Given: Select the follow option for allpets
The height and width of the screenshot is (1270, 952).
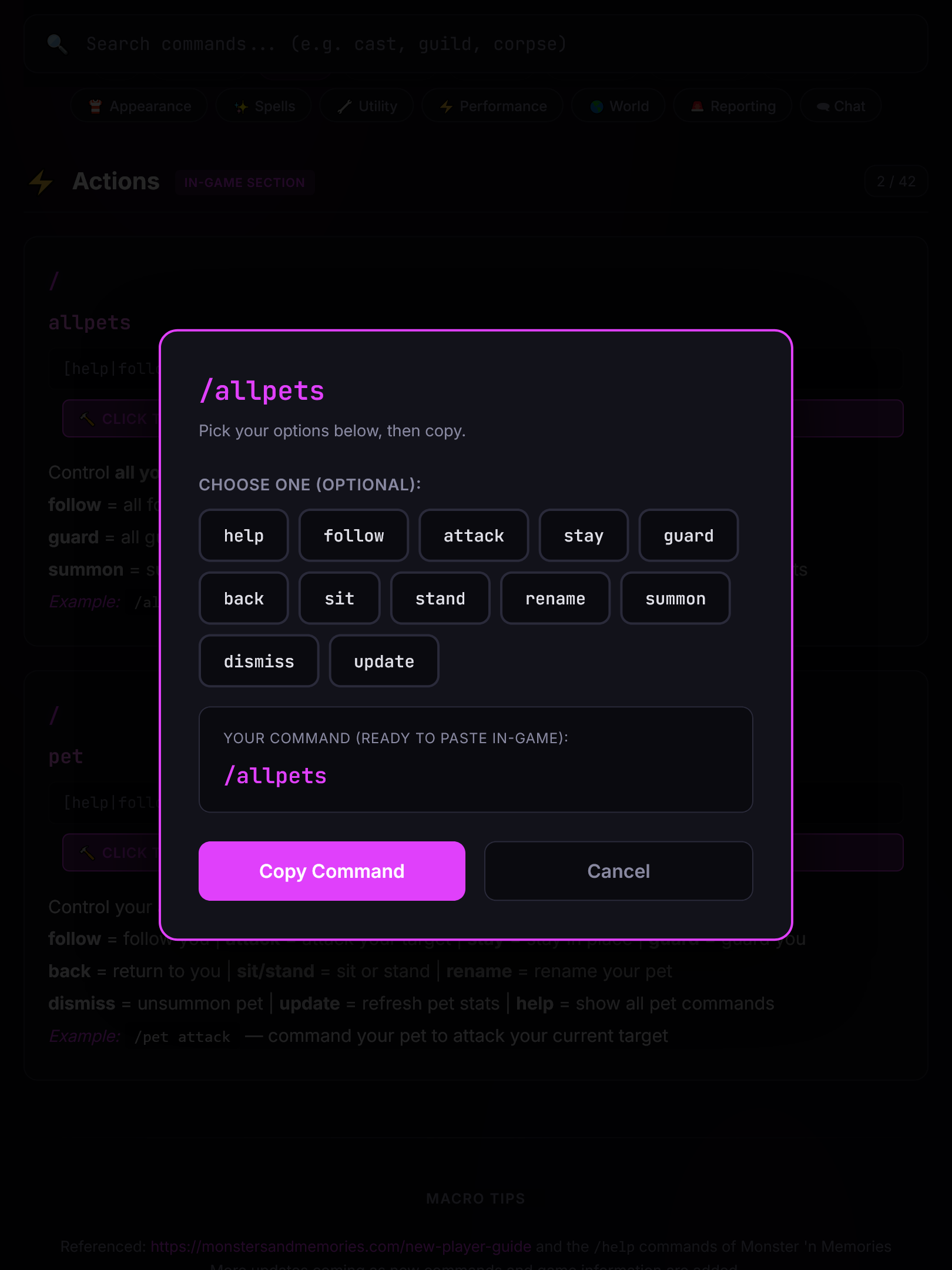Looking at the screenshot, I should pos(353,535).
